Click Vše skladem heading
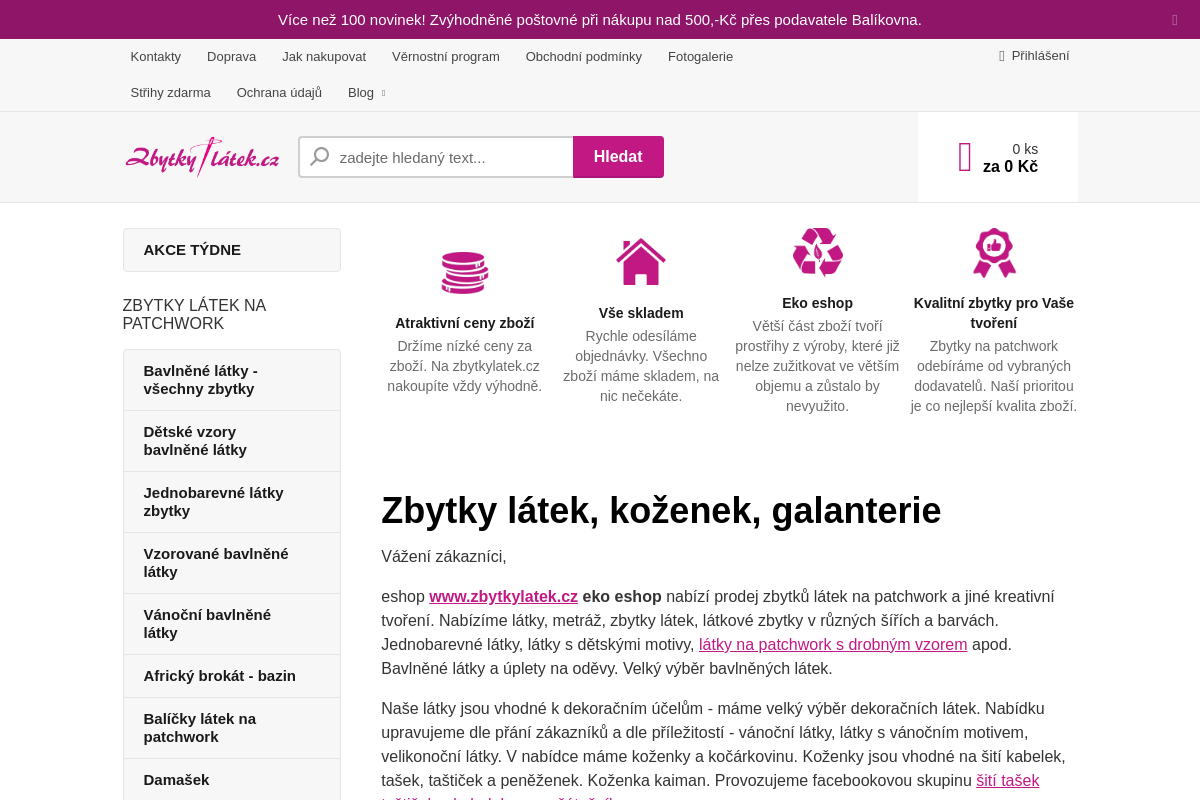The height and width of the screenshot is (800, 1200). [x=641, y=313]
